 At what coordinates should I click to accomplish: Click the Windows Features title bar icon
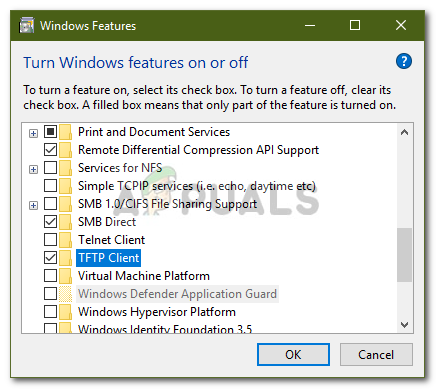27,26
